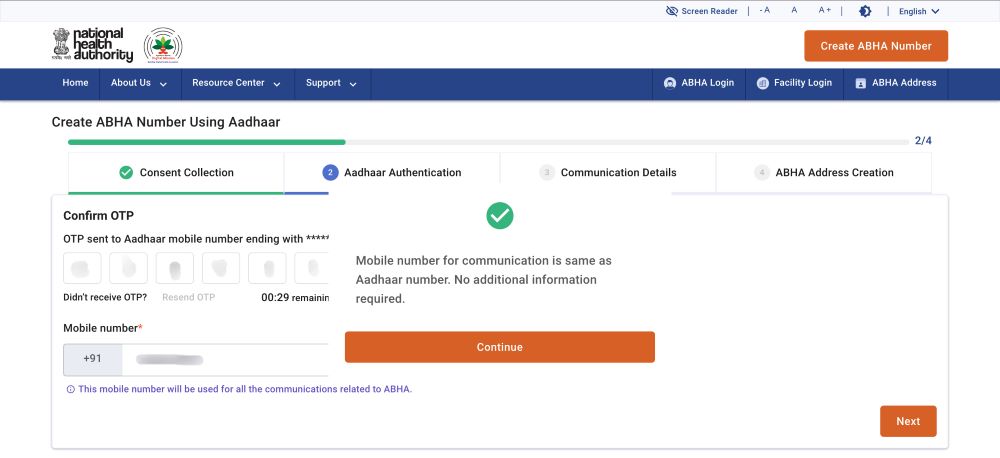The height and width of the screenshot is (458, 1000).
Task: Open the English language dropdown
Action: [919, 11]
